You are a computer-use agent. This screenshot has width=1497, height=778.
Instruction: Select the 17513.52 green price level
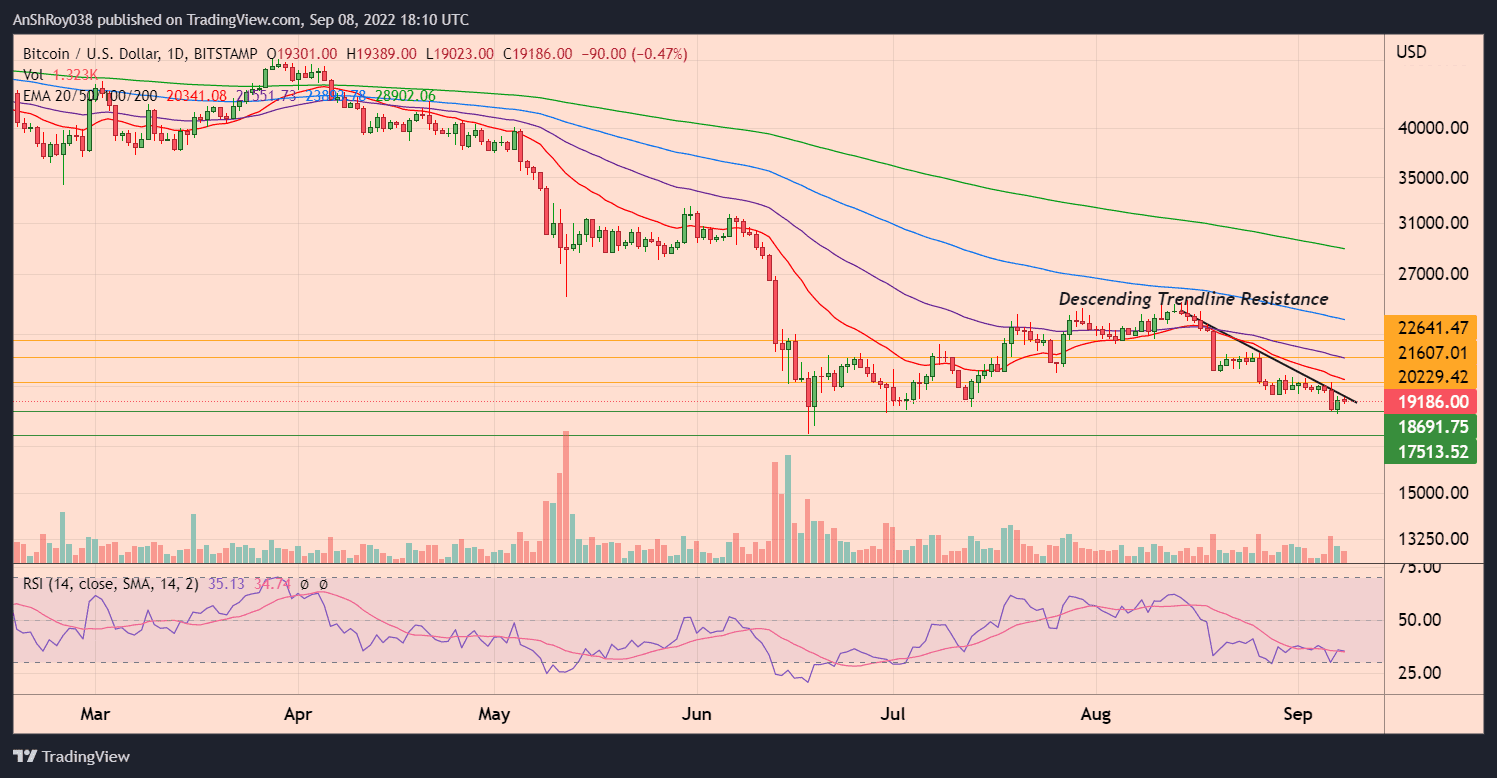[x=1431, y=452]
